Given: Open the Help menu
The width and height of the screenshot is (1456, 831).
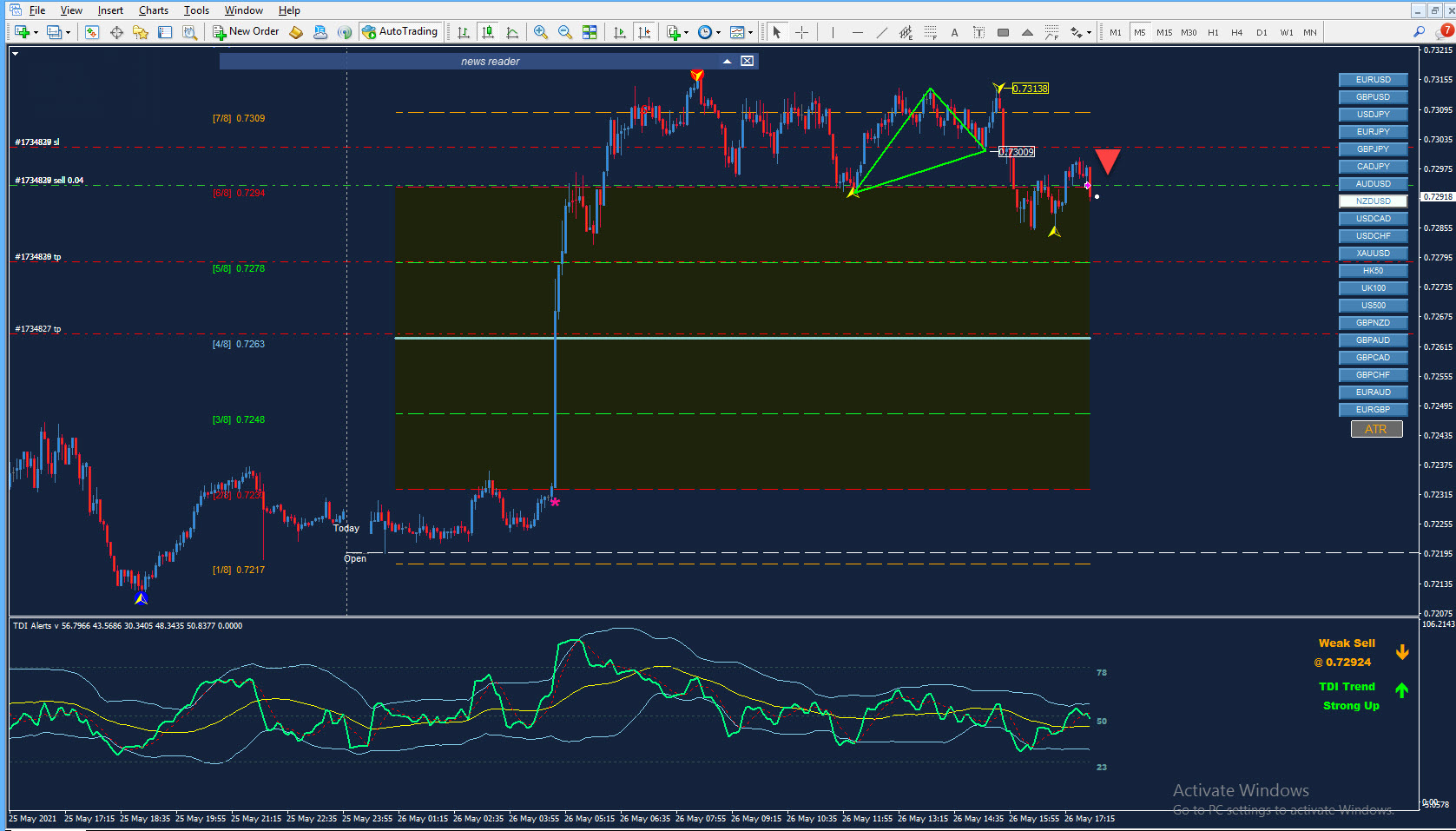Looking at the screenshot, I should tap(289, 10).
